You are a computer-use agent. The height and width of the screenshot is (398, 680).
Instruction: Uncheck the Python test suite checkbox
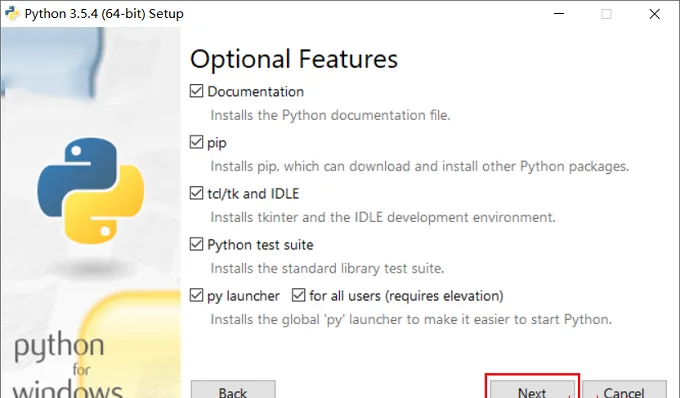(196, 245)
